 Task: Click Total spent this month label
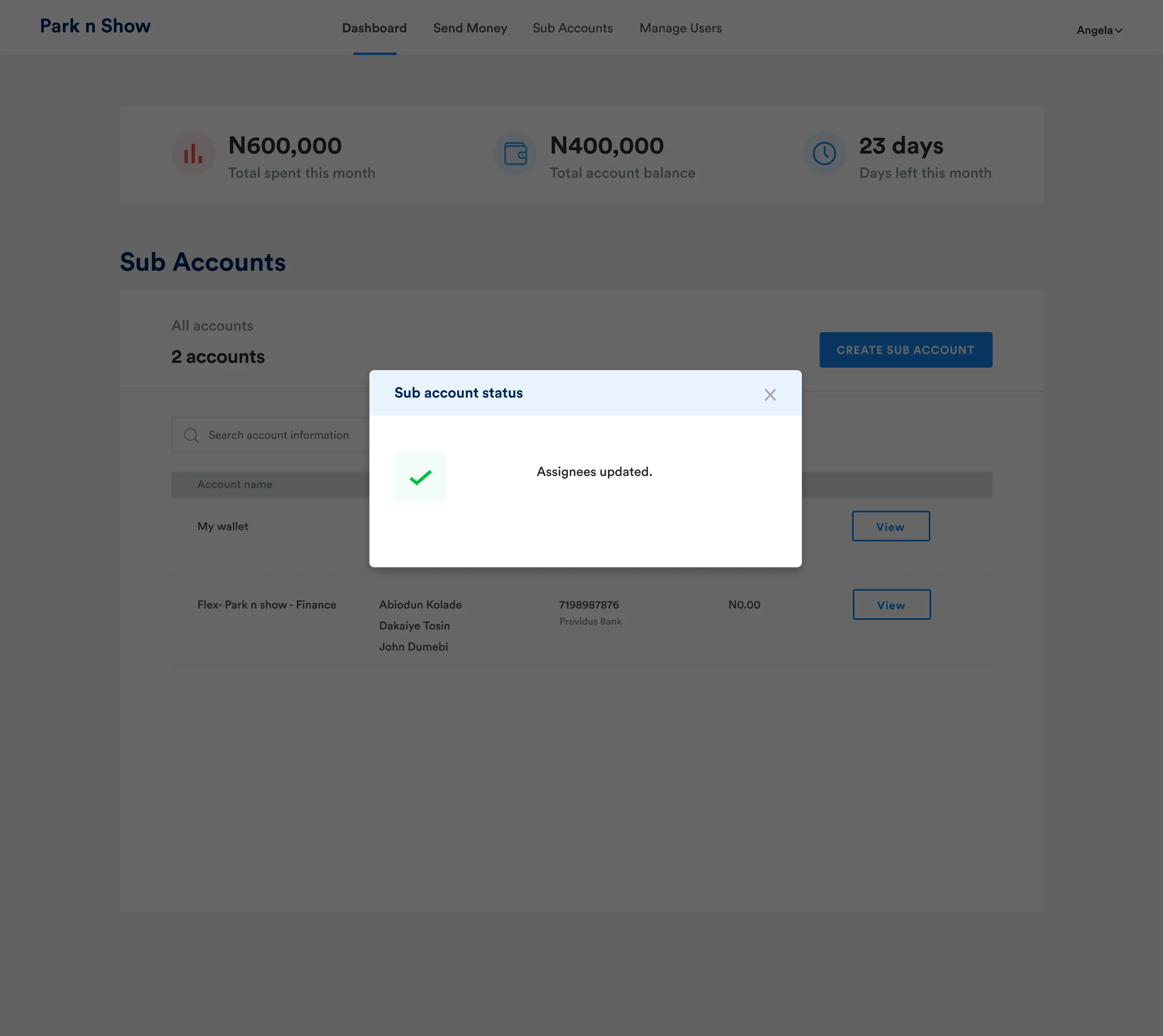pos(301,173)
